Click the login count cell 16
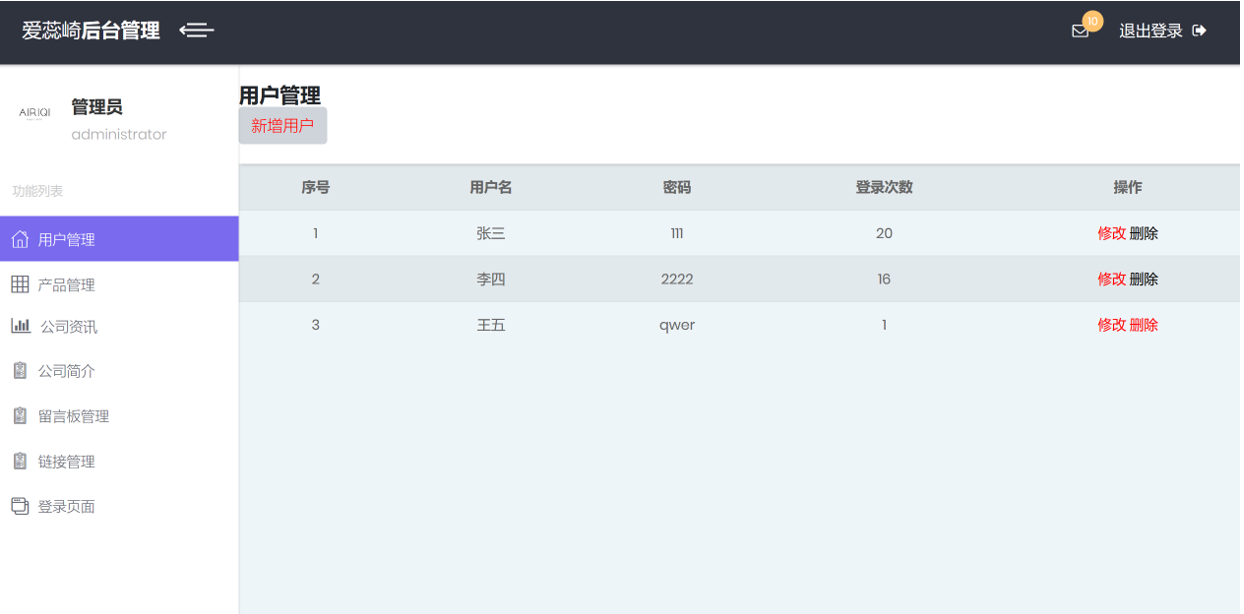The width and height of the screenshot is (1244, 614). (884, 279)
